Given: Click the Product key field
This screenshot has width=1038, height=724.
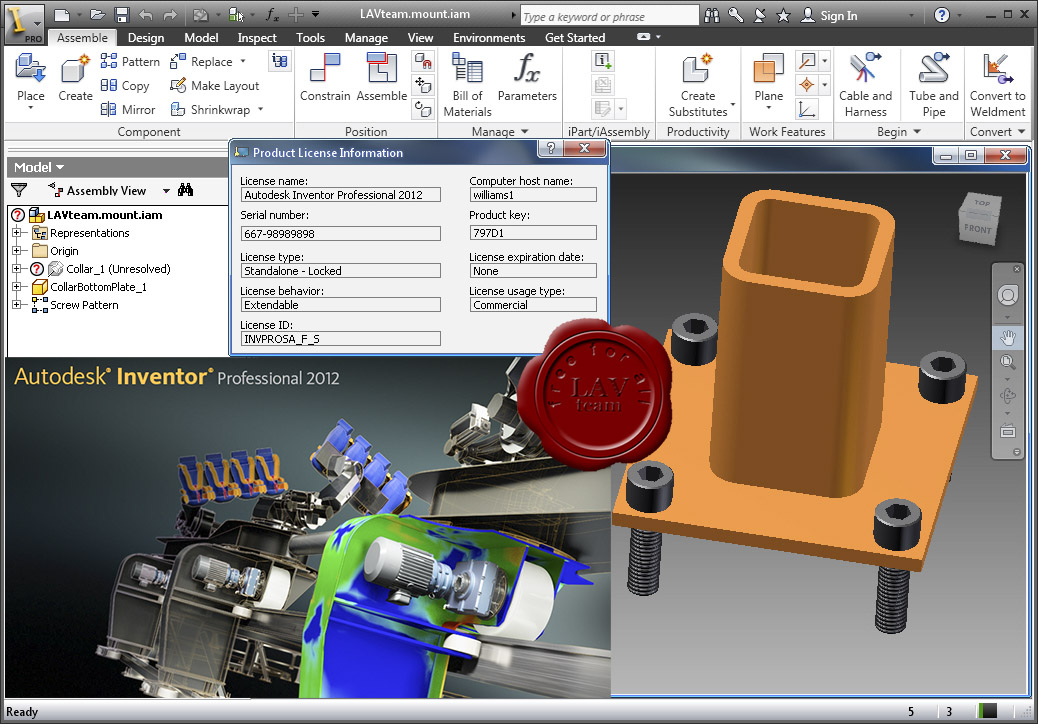Looking at the screenshot, I should (x=533, y=233).
